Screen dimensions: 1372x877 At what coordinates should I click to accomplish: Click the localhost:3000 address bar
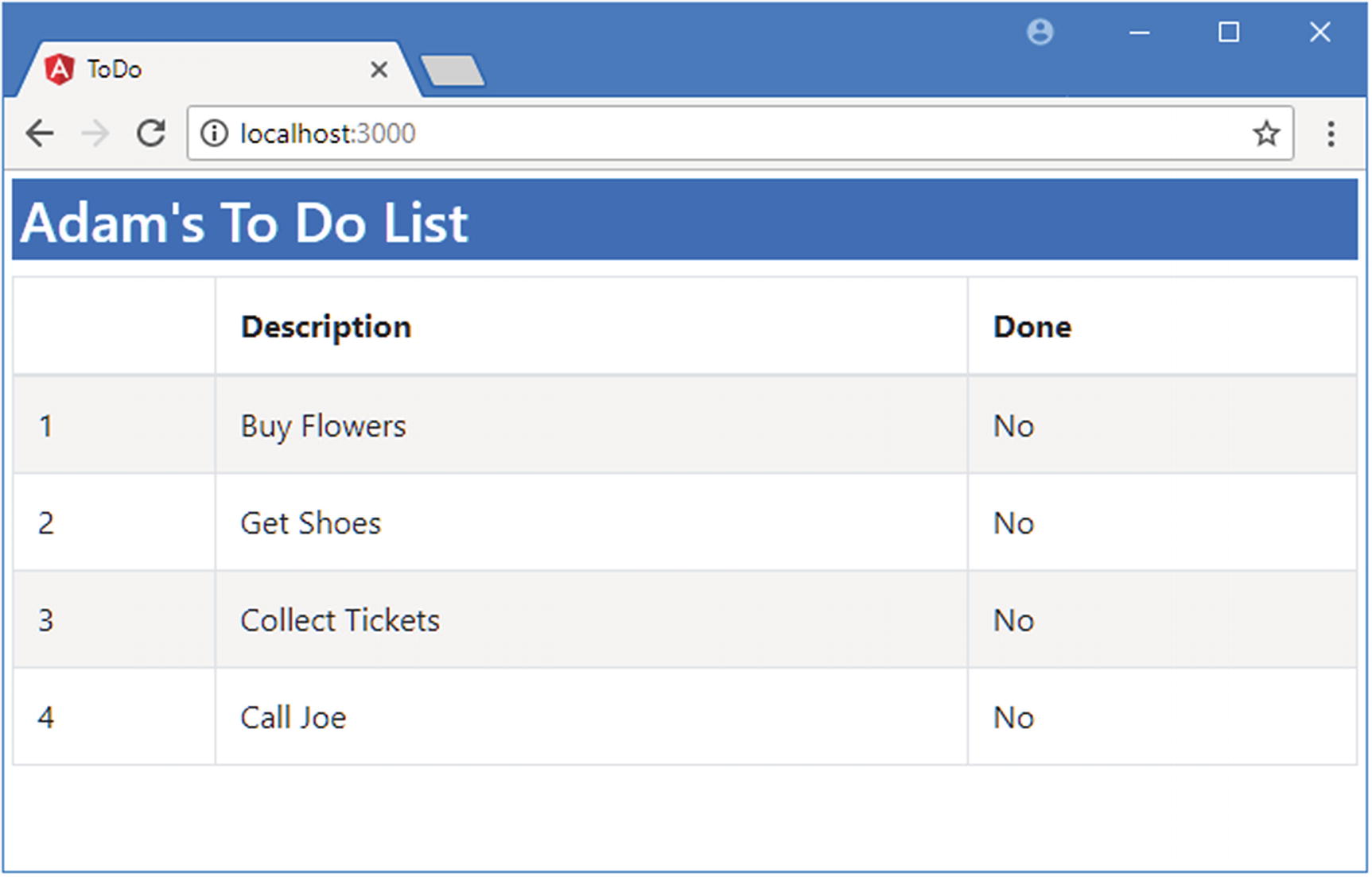(x=716, y=134)
